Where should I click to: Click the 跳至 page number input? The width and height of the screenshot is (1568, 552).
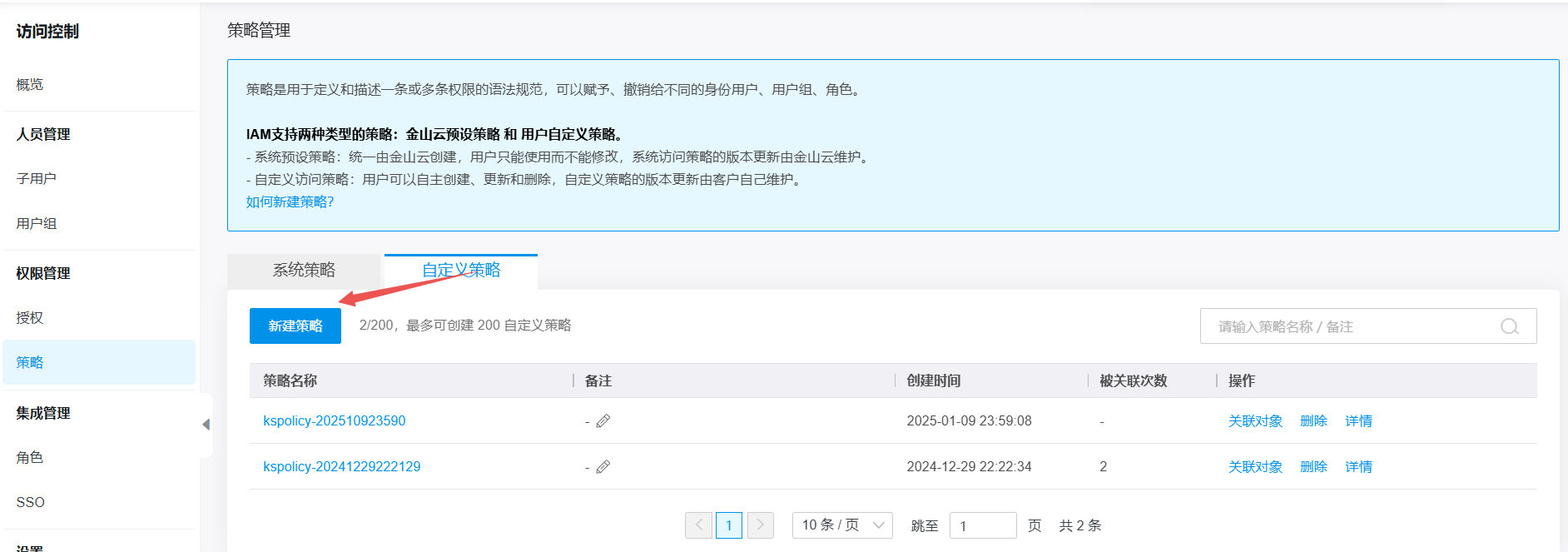point(982,526)
